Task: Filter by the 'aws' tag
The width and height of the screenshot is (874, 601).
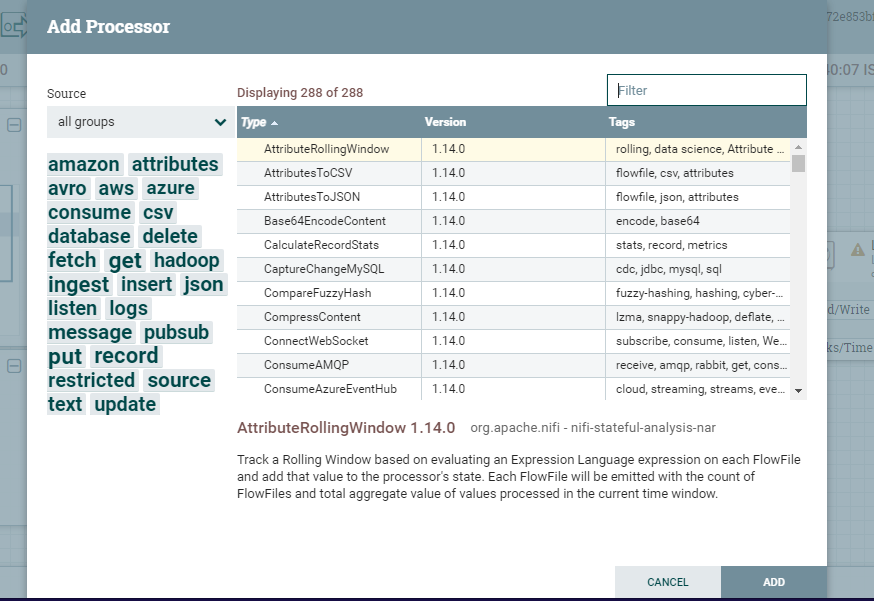Action: pos(116,188)
